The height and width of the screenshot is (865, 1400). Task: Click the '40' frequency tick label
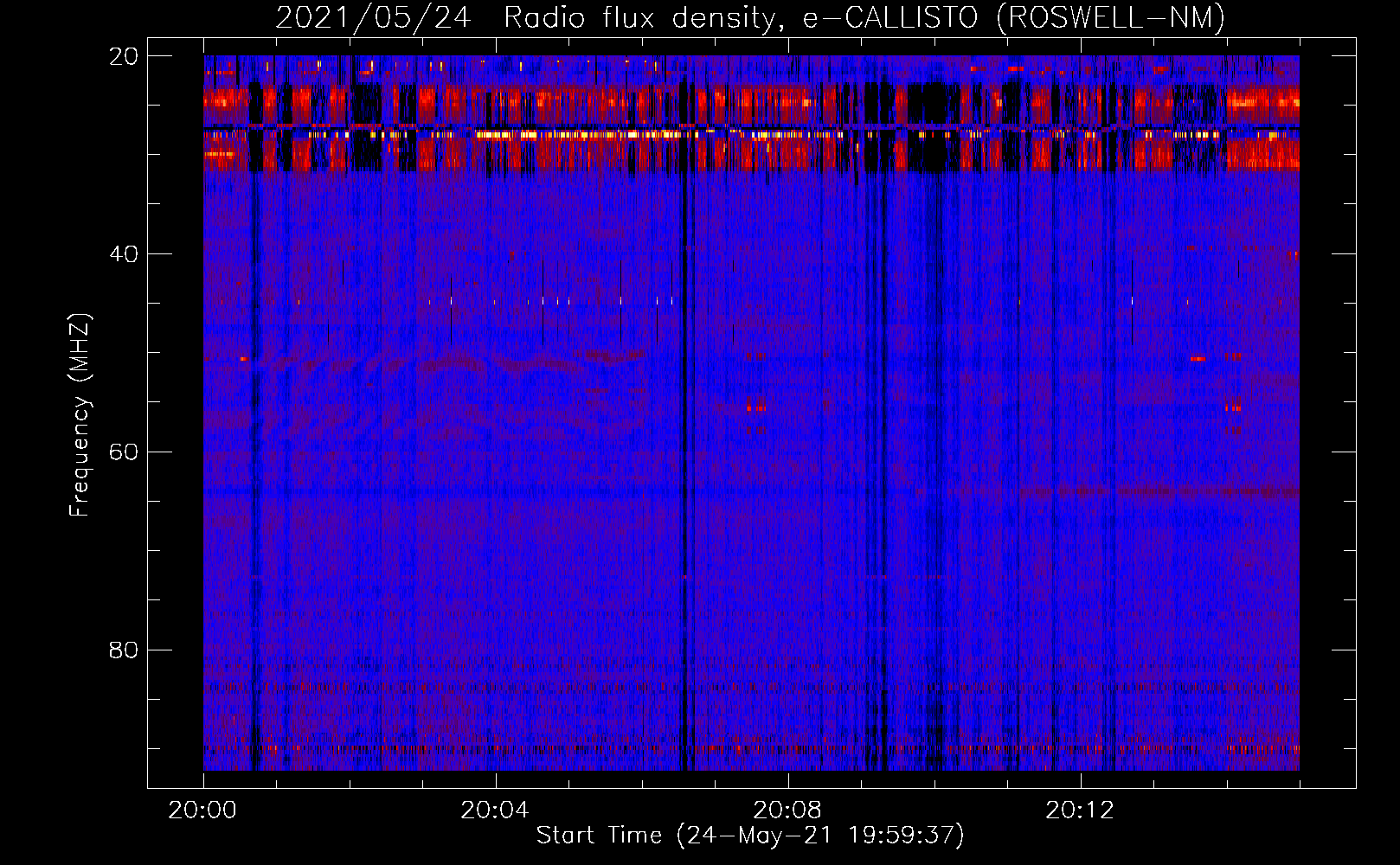124,254
